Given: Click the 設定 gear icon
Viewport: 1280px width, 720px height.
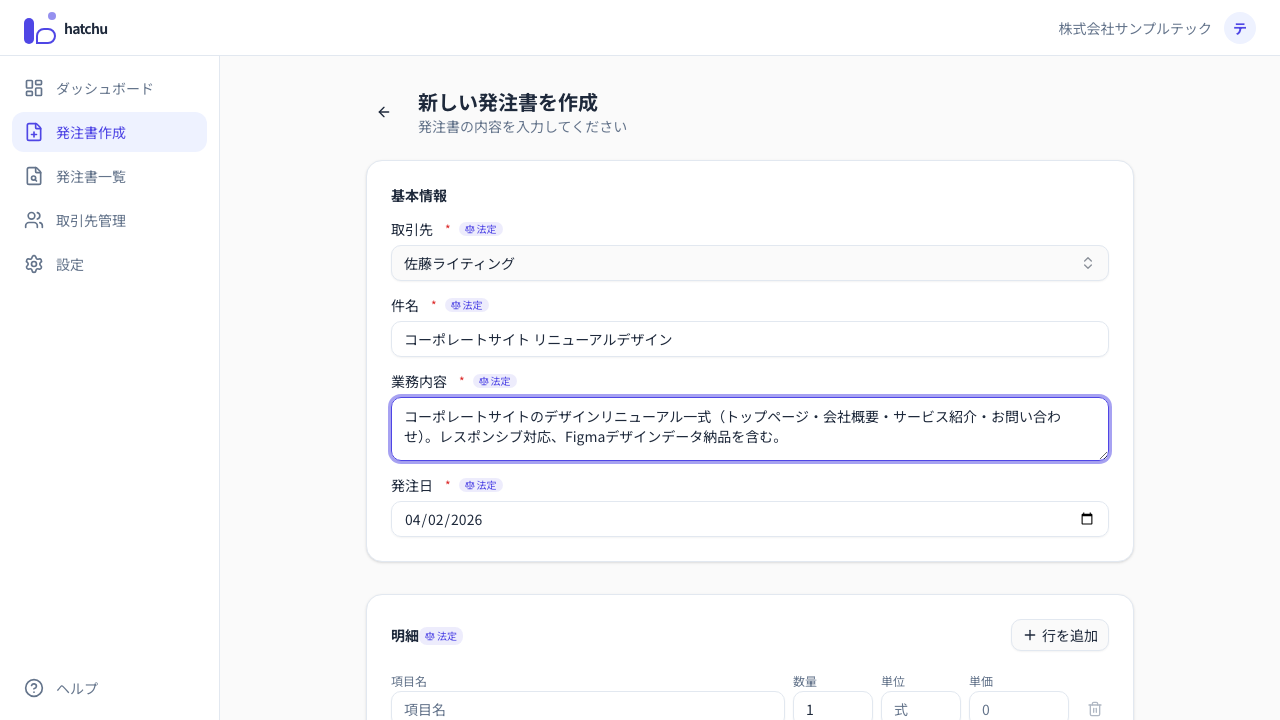Looking at the screenshot, I should coord(34,264).
